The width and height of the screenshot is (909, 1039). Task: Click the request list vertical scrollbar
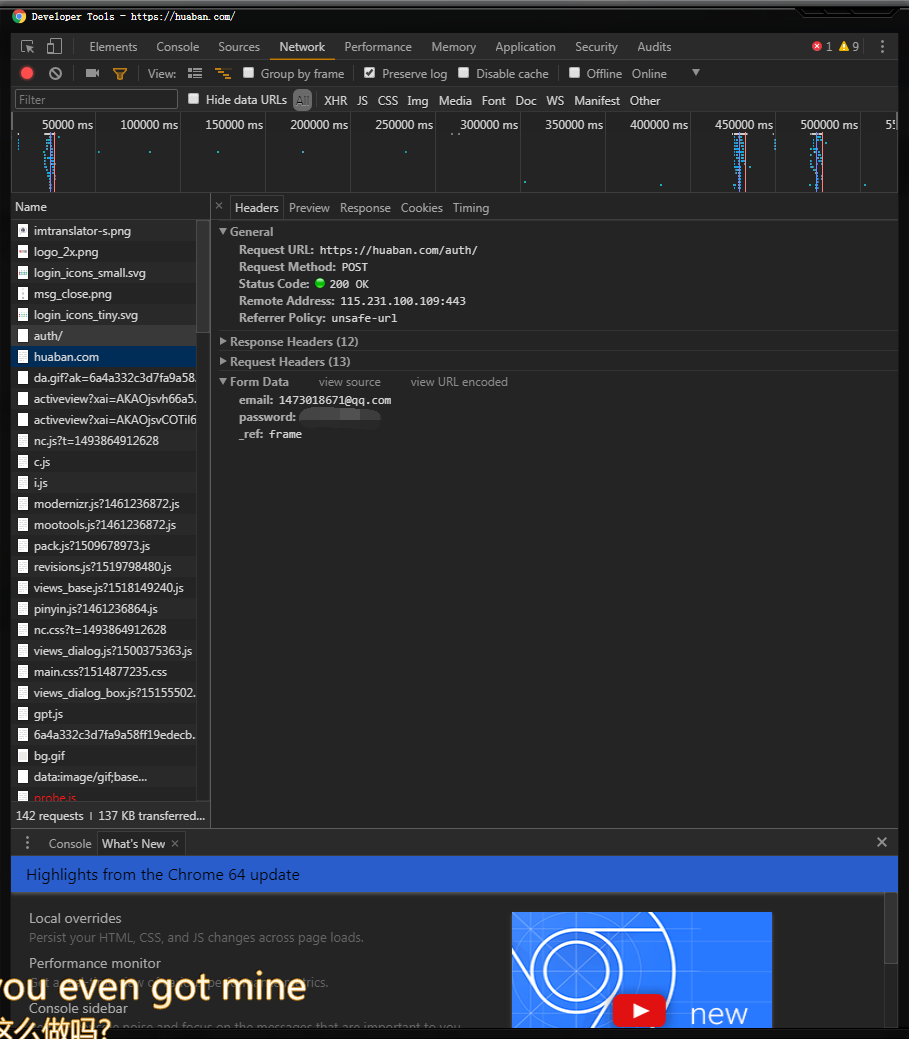tap(203, 276)
